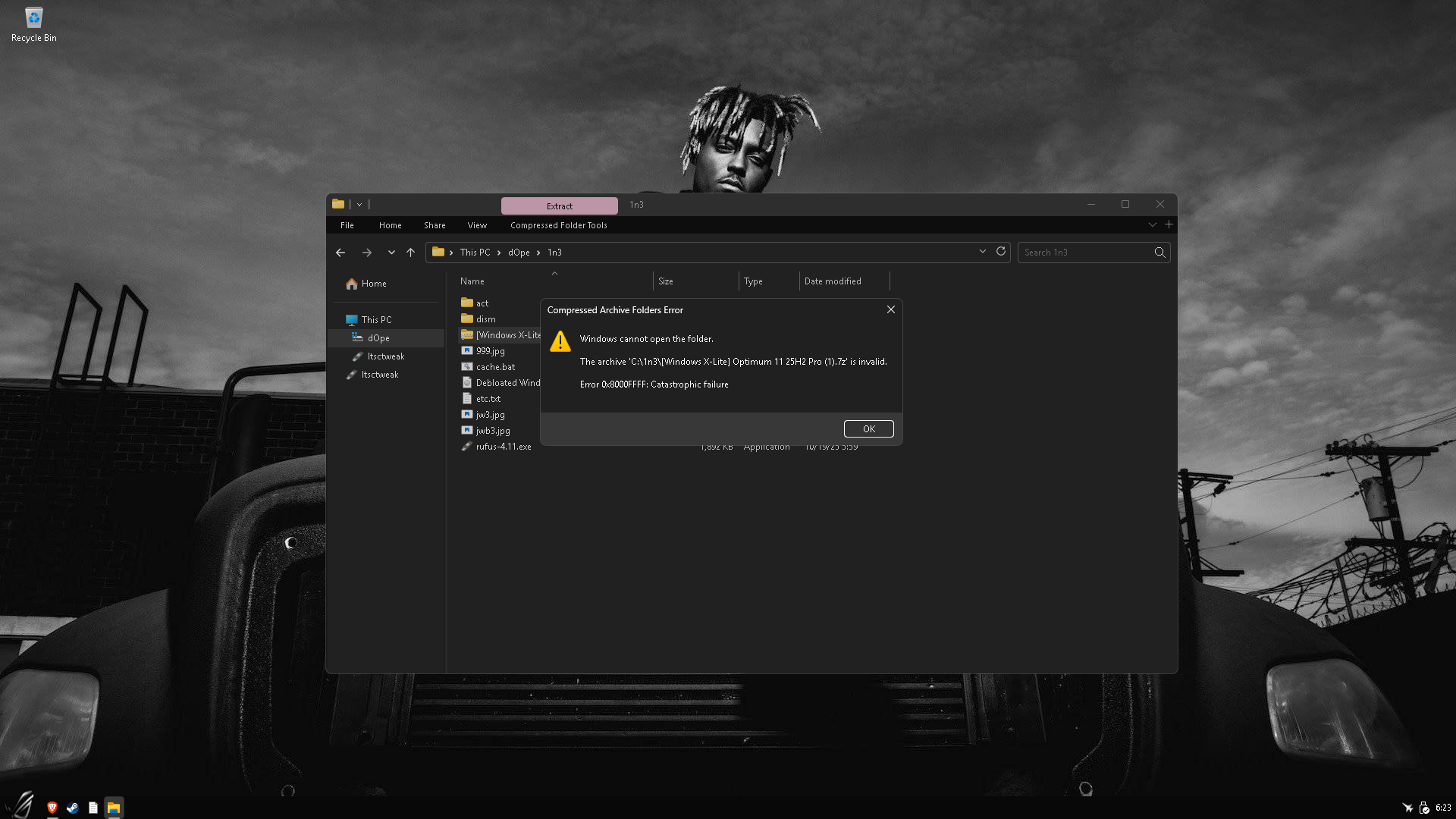The height and width of the screenshot is (819, 1456).
Task: Refresh the 1n3 folder view
Action: click(x=1001, y=252)
